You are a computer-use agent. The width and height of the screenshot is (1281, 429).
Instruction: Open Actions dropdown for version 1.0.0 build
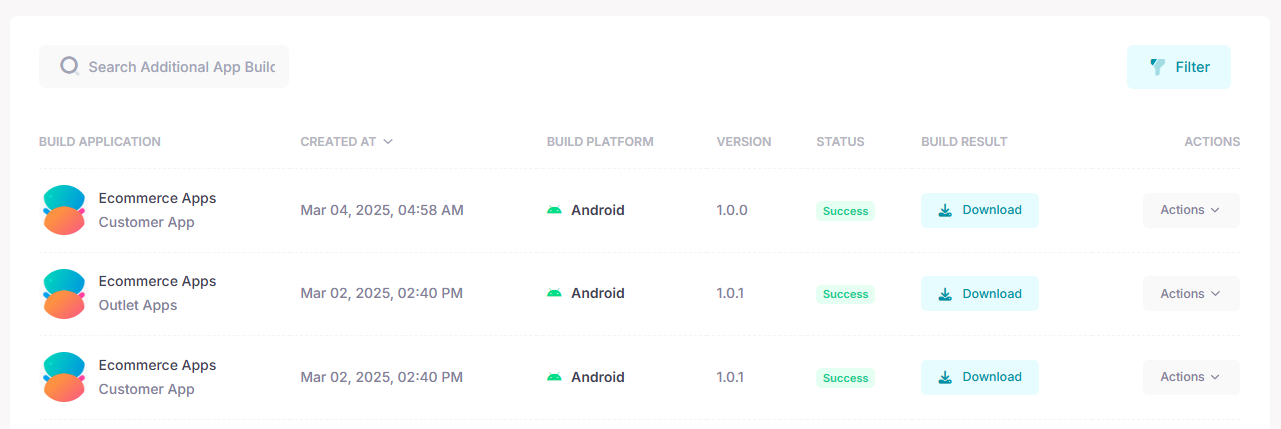(x=1191, y=210)
